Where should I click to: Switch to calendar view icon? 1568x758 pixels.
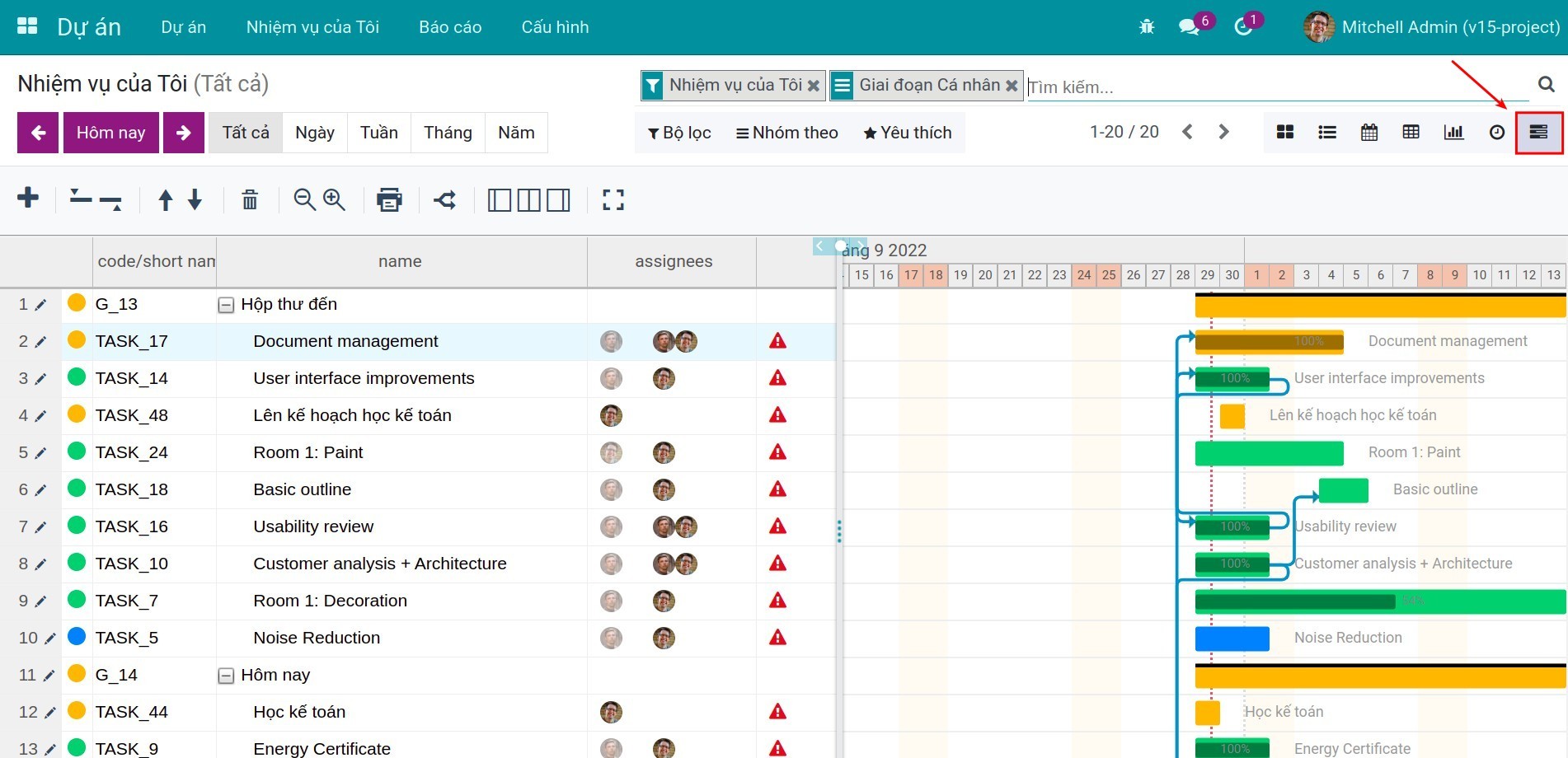pyautogui.click(x=1369, y=133)
